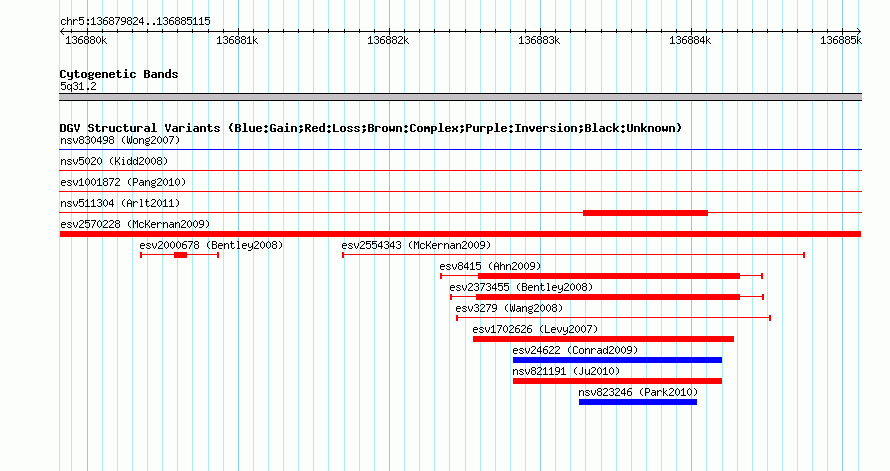Click the nsv830498 (Wong2007) variant label
Screen dimensions: 890x471
coord(120,140)
